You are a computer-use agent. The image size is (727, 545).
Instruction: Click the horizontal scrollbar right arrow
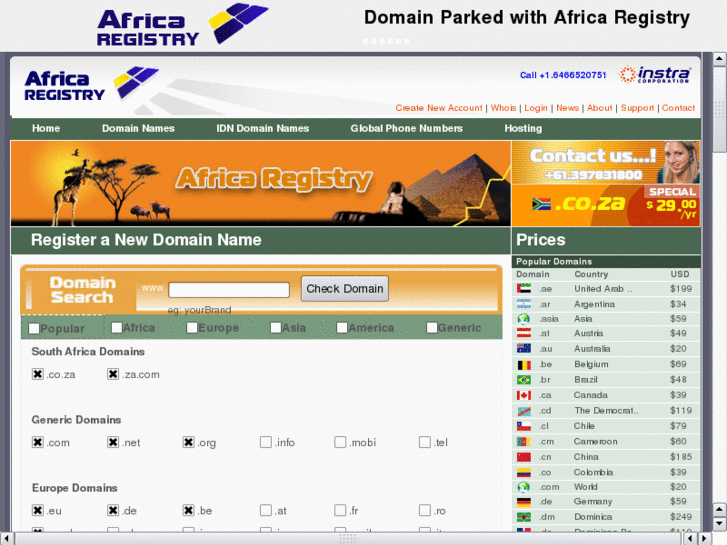tap(705, 539)
